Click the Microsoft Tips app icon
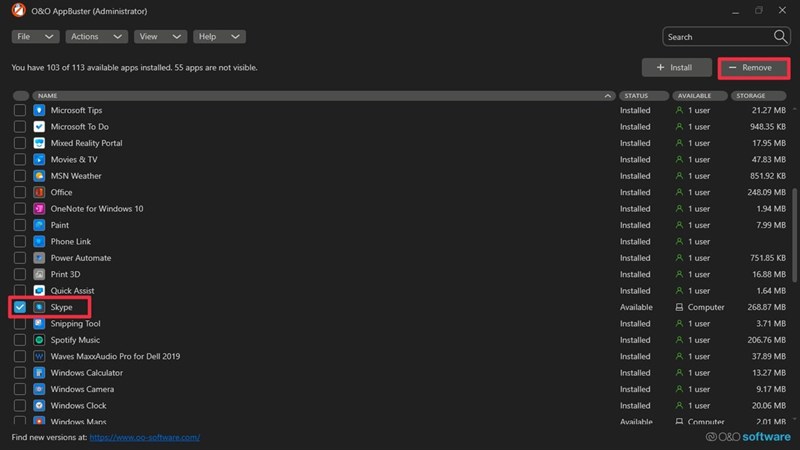The width and height of the screenshot is (800, 450). 39,110
